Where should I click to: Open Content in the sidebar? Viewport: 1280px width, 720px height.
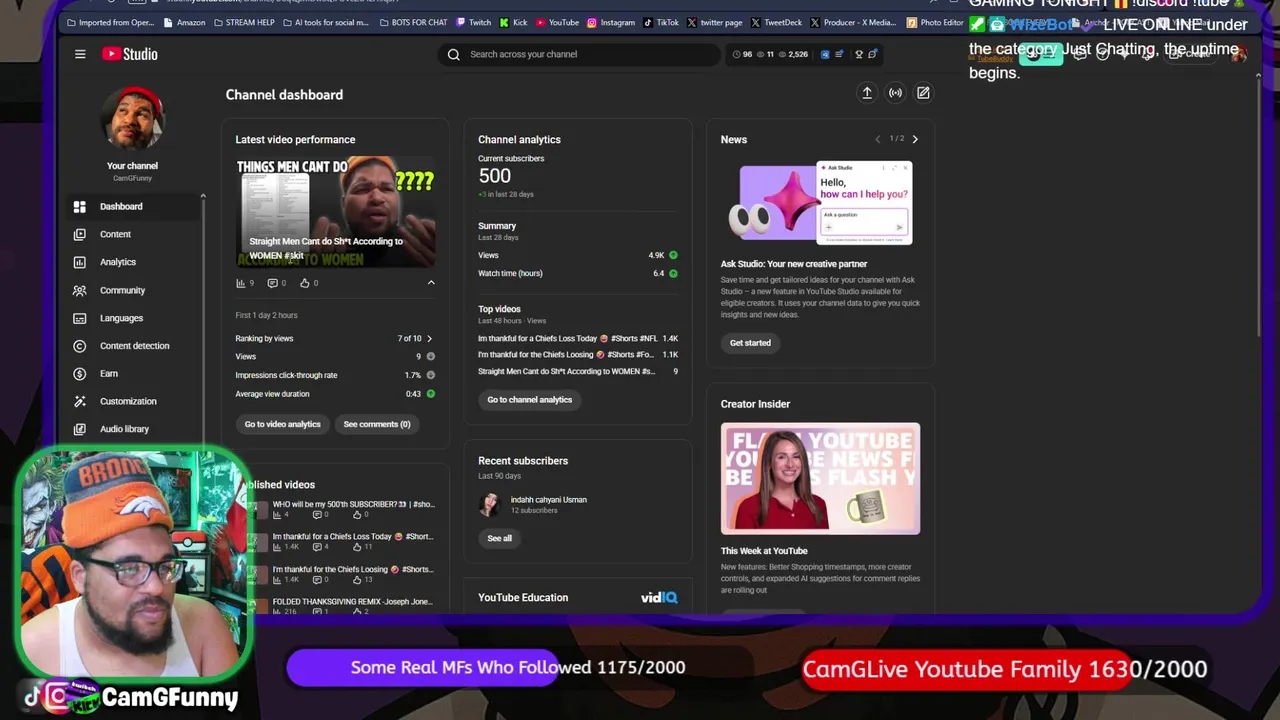click(x=134, y=234)
